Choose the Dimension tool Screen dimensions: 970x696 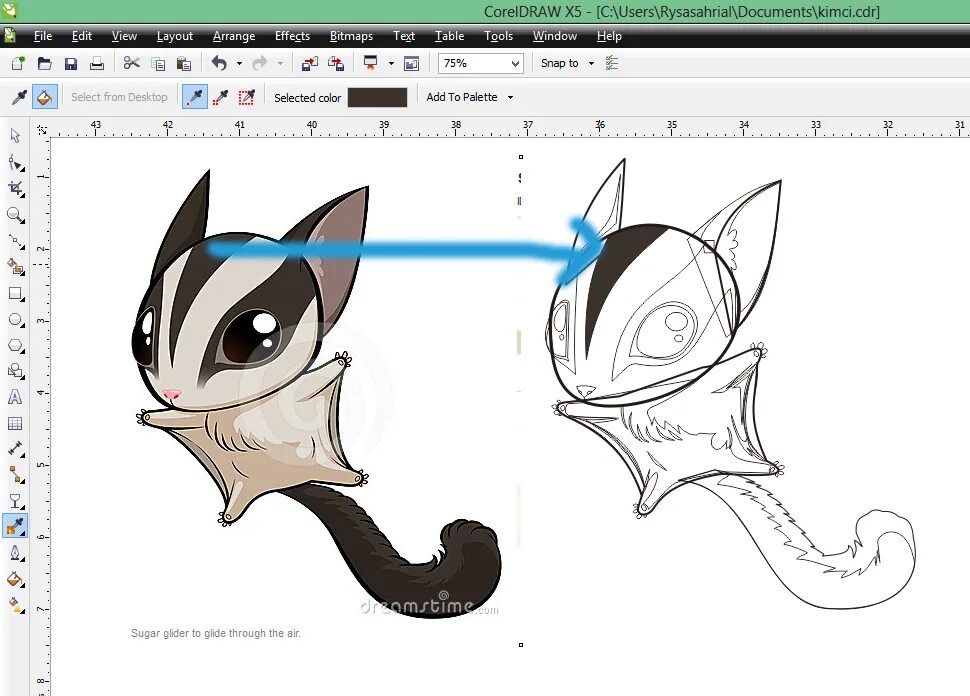pos(15,449)
